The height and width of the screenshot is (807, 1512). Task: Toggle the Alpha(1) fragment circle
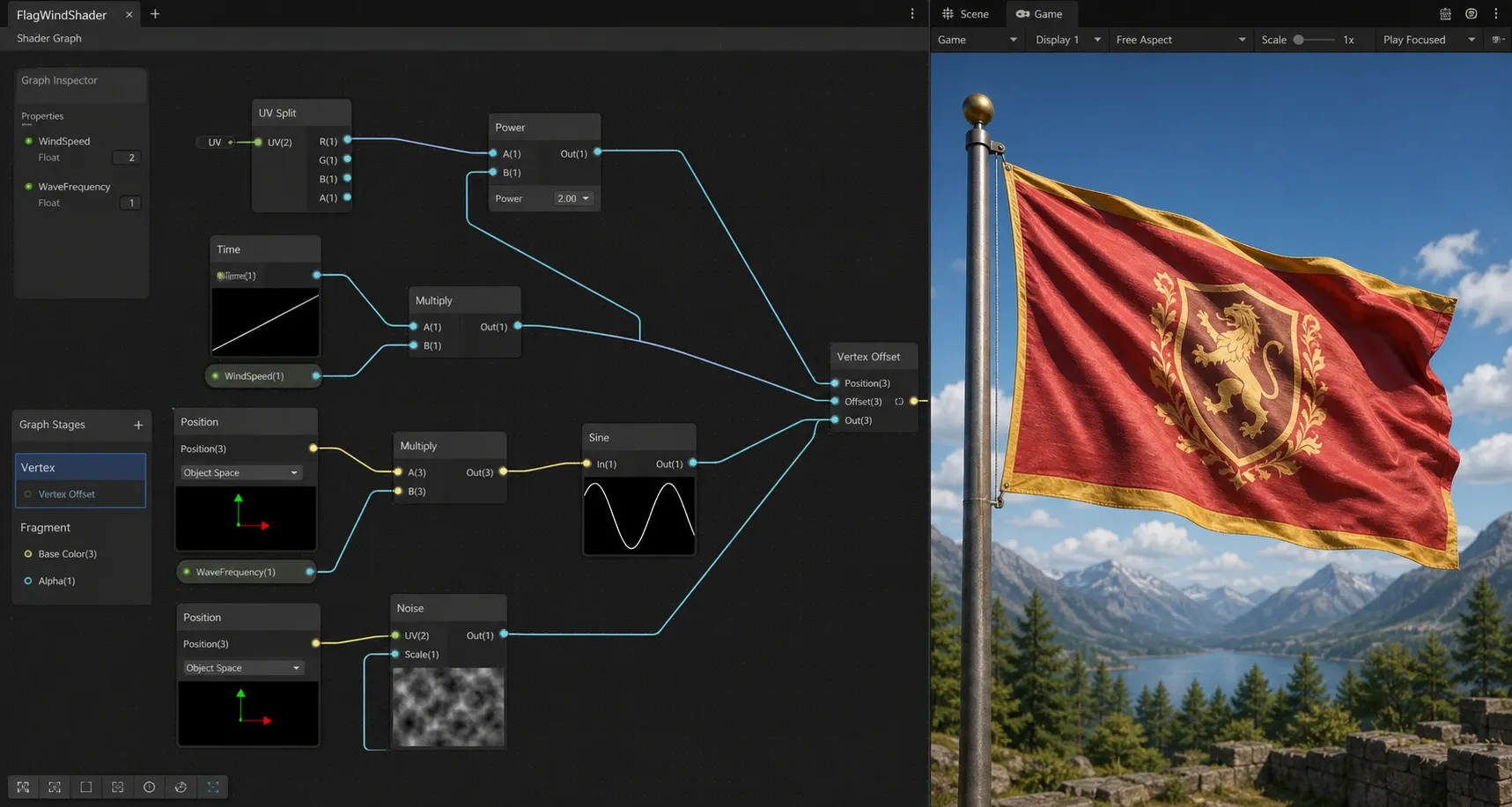[28, 581]
